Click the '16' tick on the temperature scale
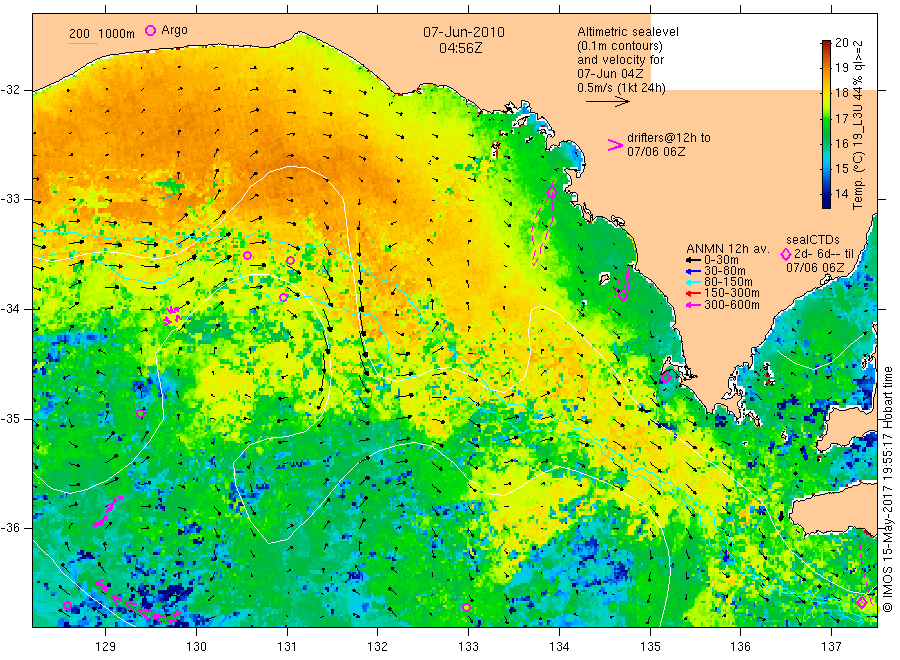 click(x=841, y=143)
